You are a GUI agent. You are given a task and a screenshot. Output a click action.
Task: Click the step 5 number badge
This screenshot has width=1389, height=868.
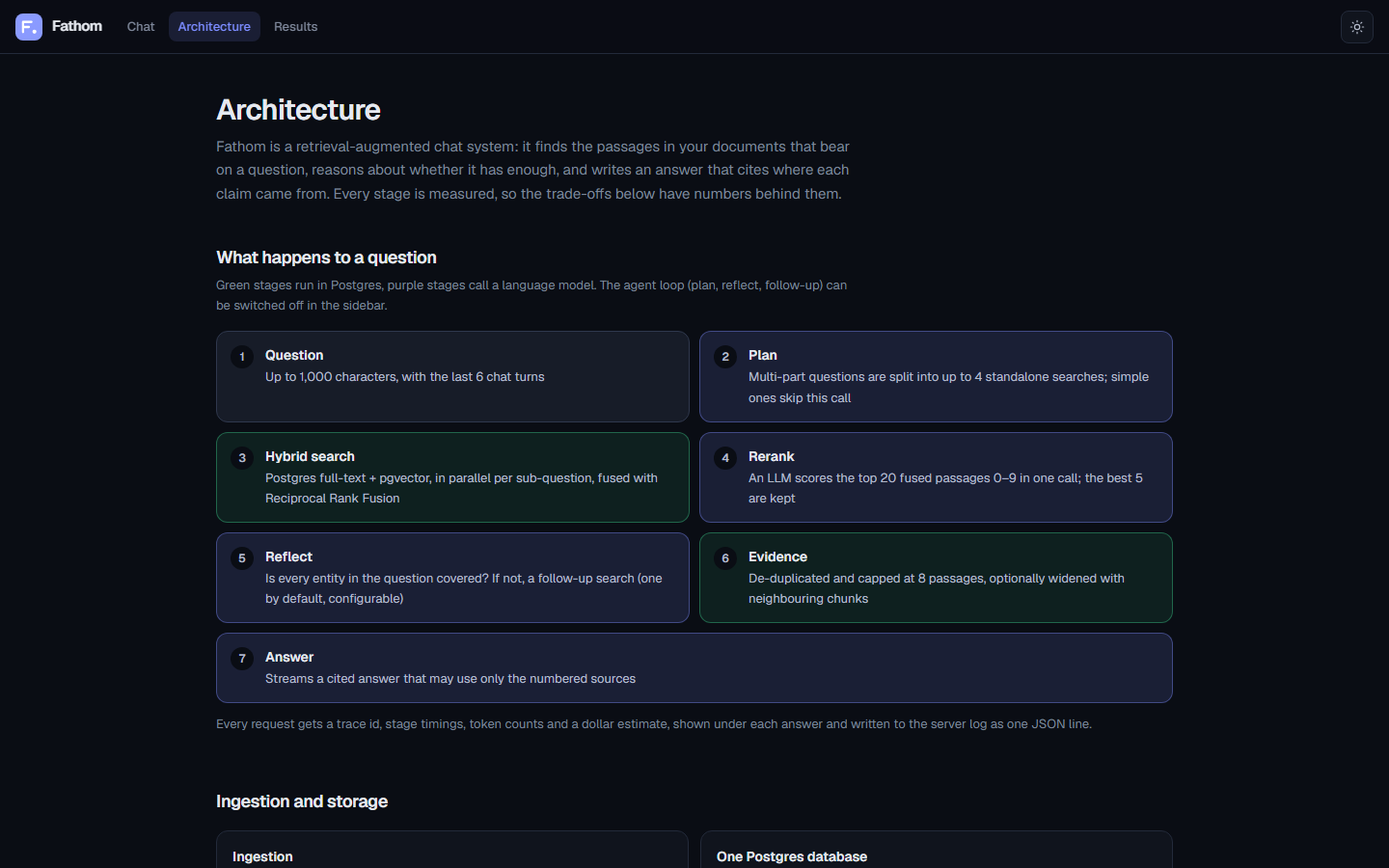[x=242, y=558]
